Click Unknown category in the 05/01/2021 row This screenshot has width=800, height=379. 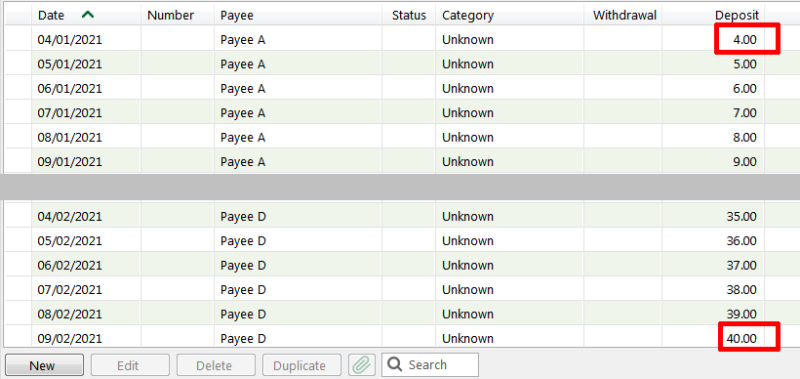coord(468,64)
